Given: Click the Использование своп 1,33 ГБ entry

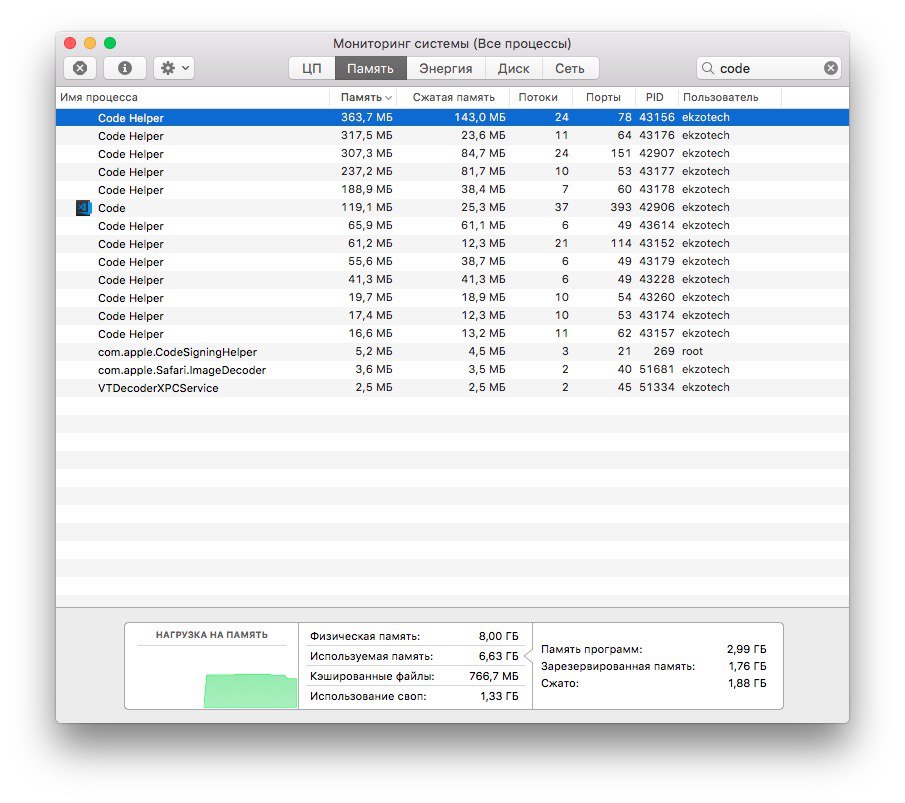Looking at the screenshot, I should pos(414,696).
